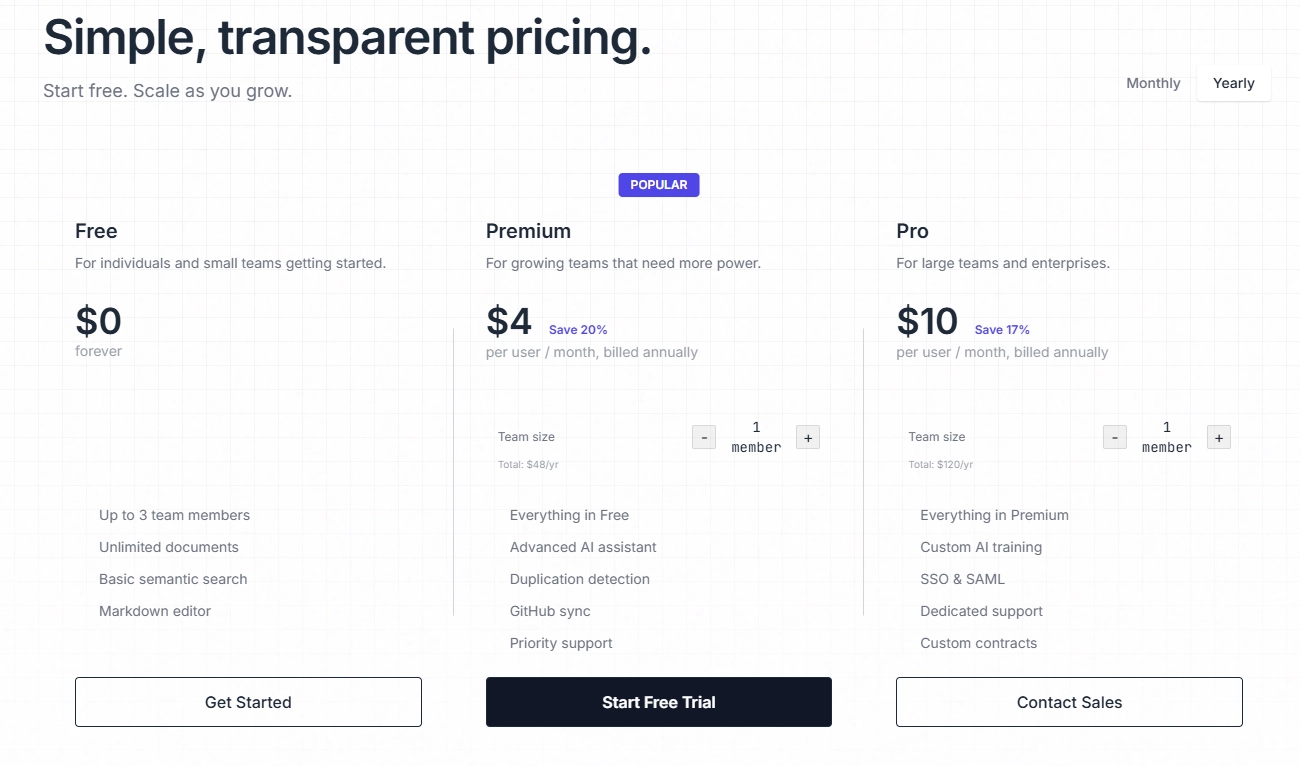
Task: Select the Yearly billing option
Action: (x=1233, y=84)
